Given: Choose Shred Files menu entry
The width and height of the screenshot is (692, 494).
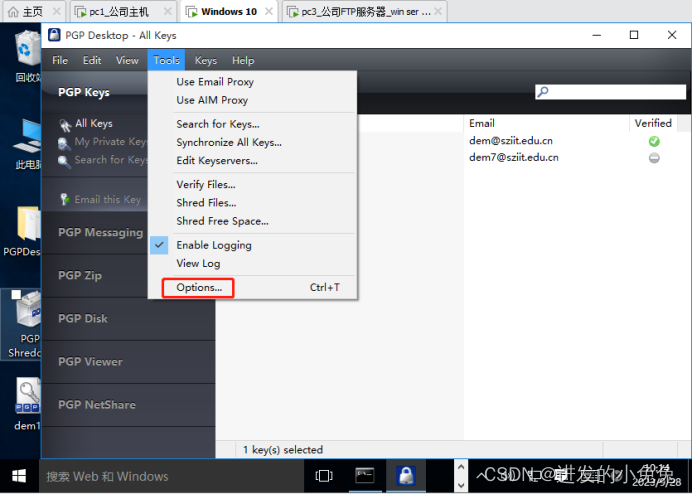Looking at the screenshot, I should tap(252, 203).
